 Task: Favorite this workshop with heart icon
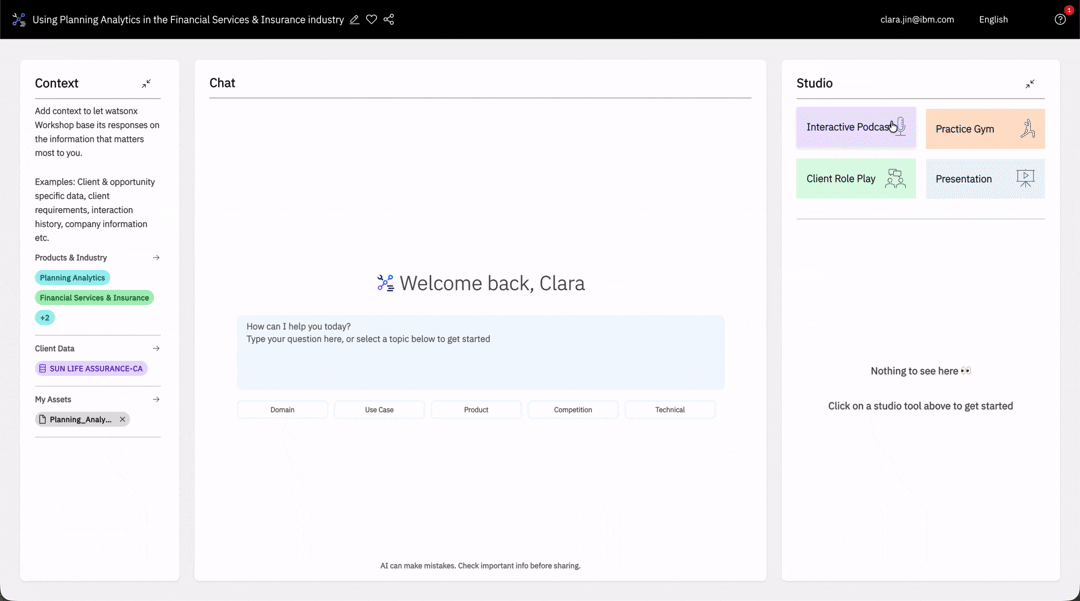pyautogui.click(x=371, y=19)
